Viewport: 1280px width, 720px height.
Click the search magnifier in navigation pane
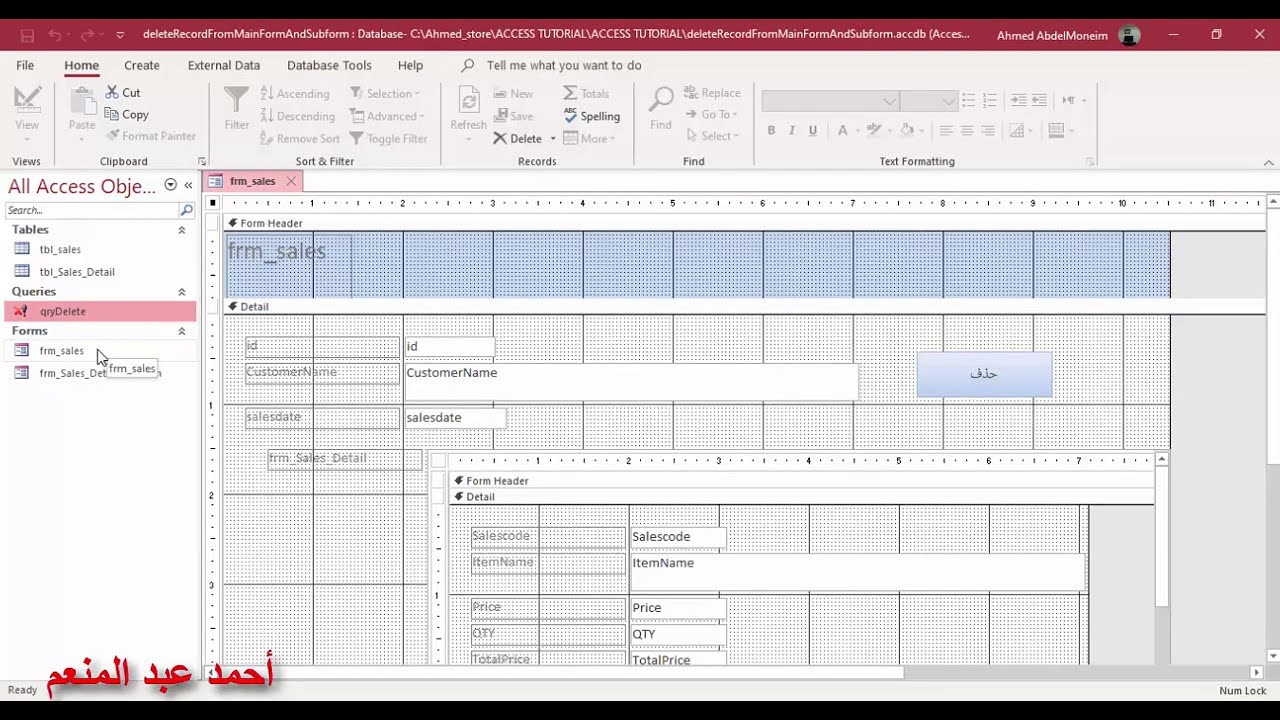tap(186, 210)
